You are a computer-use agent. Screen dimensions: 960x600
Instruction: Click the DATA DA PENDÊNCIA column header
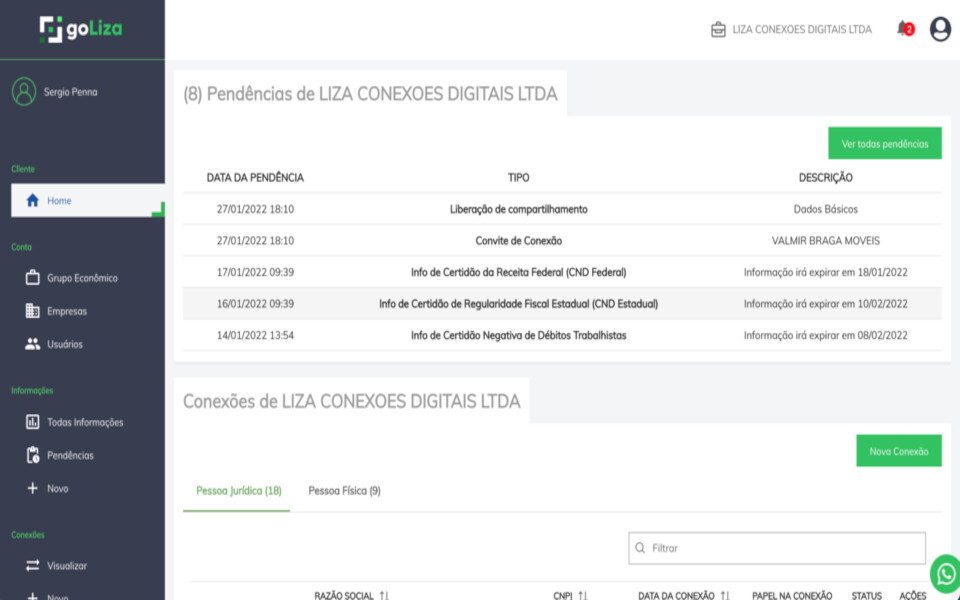(255, 178)
